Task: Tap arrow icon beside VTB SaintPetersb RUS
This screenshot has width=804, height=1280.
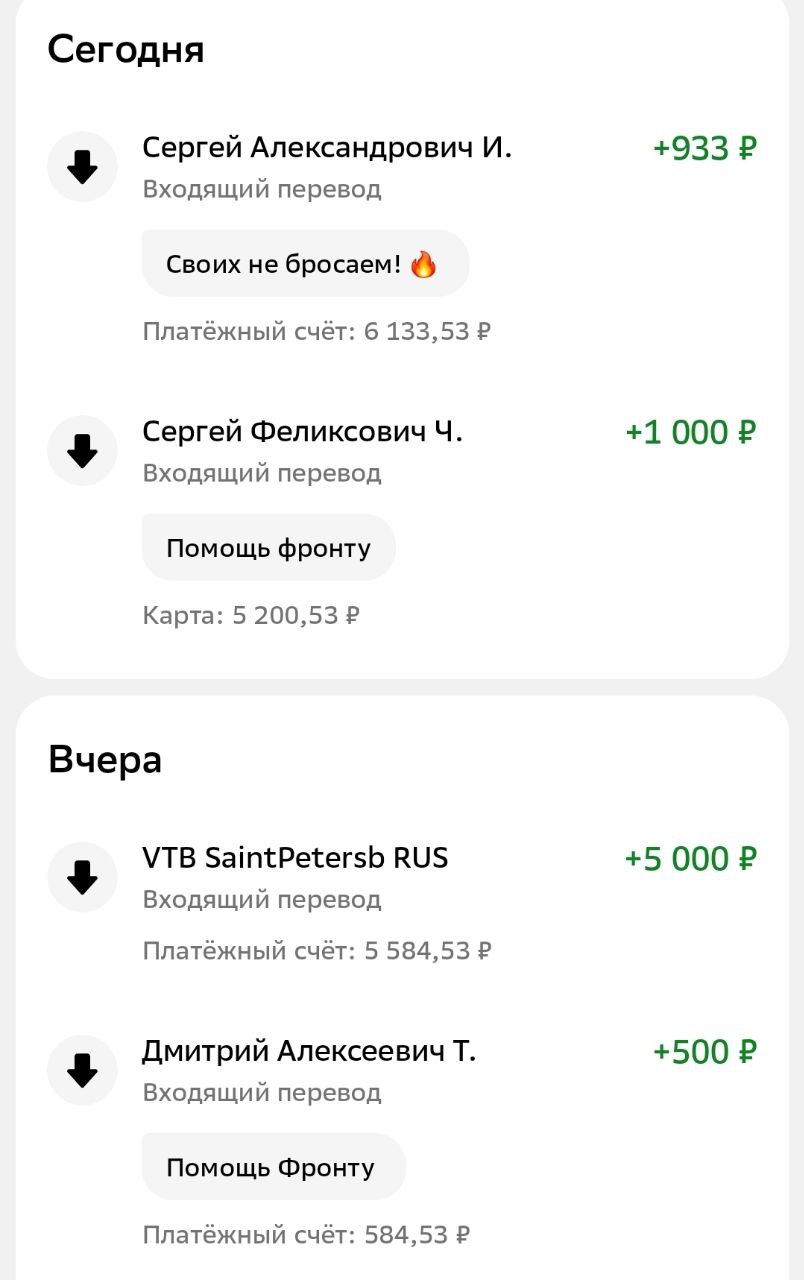Action: point(82,877)
